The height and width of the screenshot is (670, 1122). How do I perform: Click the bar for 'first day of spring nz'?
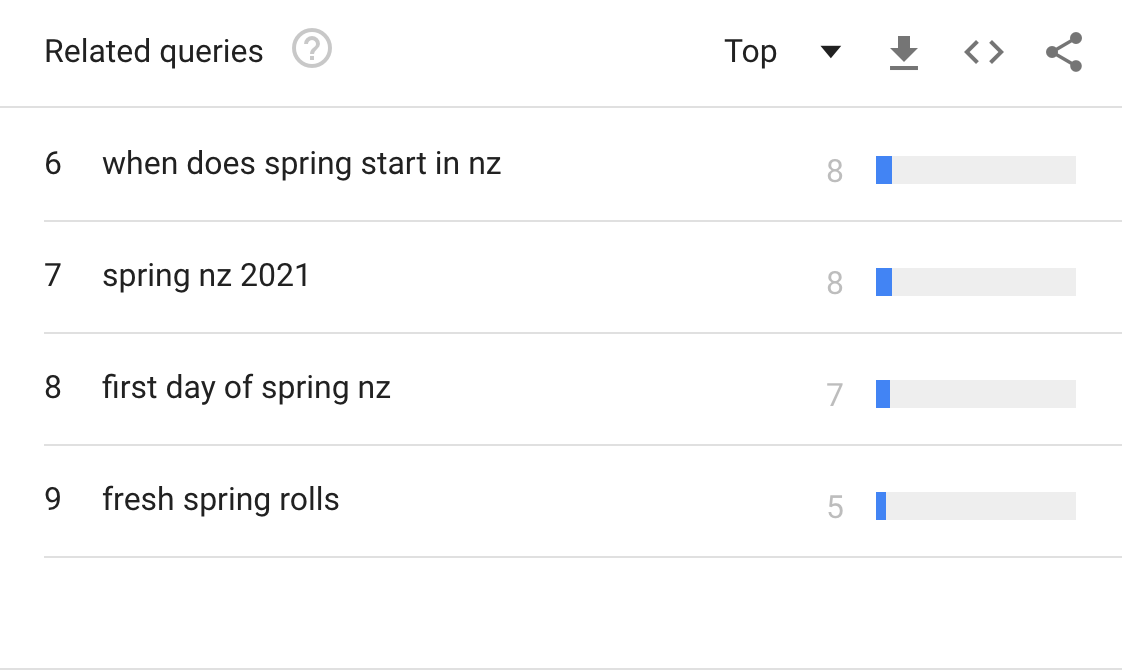click(x=975, y=394)
